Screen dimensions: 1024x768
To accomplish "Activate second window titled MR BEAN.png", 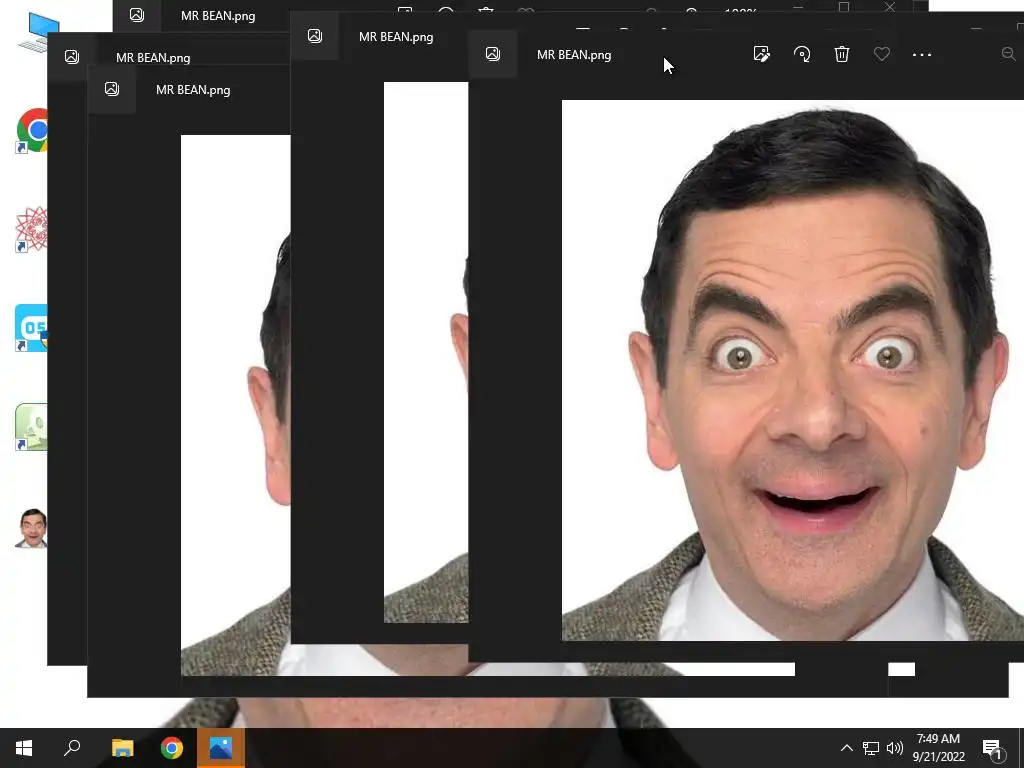I will tap(396, 37).
